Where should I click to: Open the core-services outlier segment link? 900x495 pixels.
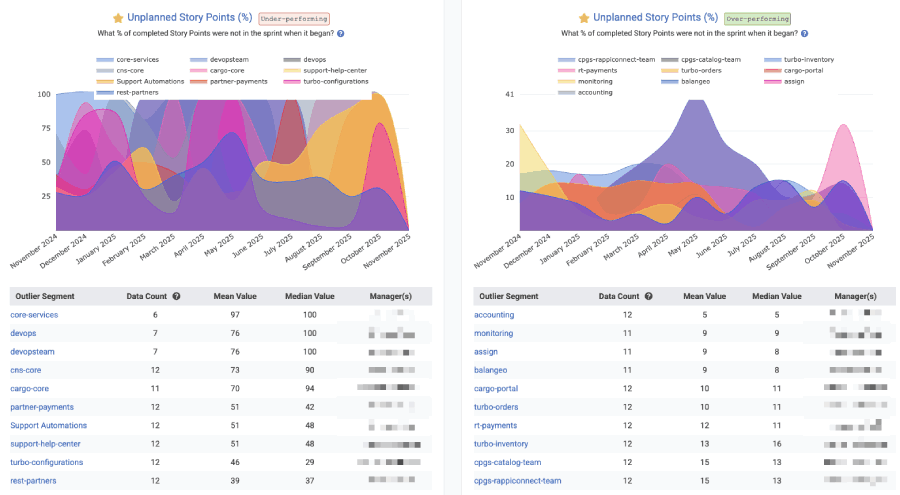[34, 315]
